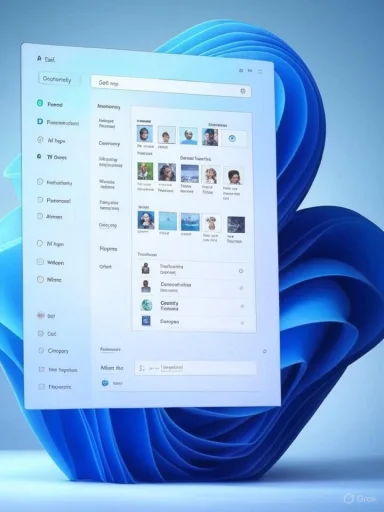Screen dimensions: 384x512
Task: Click the small round icon right of "Foeeeeee" heading
Action: coord(265,351)
